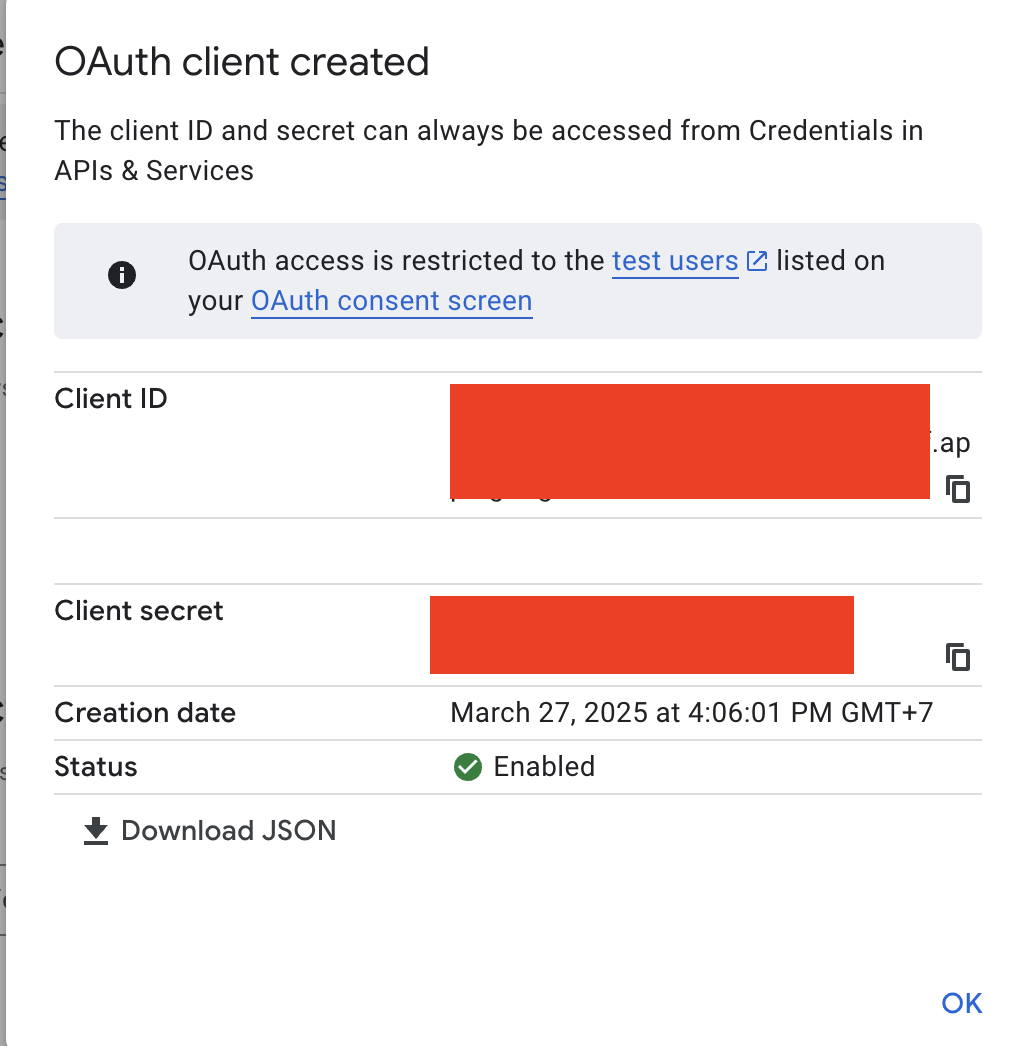Screen dimensions: 1024x1046
Task: Click the info icon in the notice banner
Action: click(x=122, y=275)
